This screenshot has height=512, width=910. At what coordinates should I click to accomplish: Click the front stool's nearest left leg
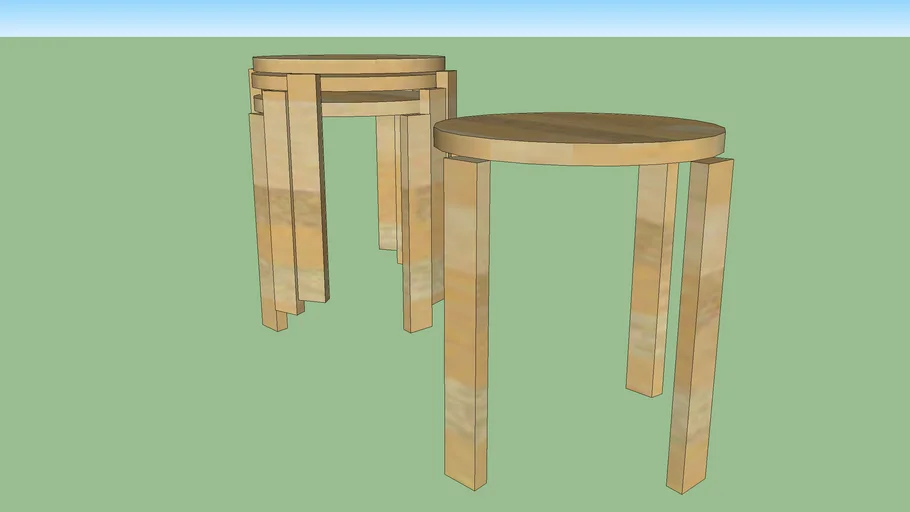(x=466, y=320)
